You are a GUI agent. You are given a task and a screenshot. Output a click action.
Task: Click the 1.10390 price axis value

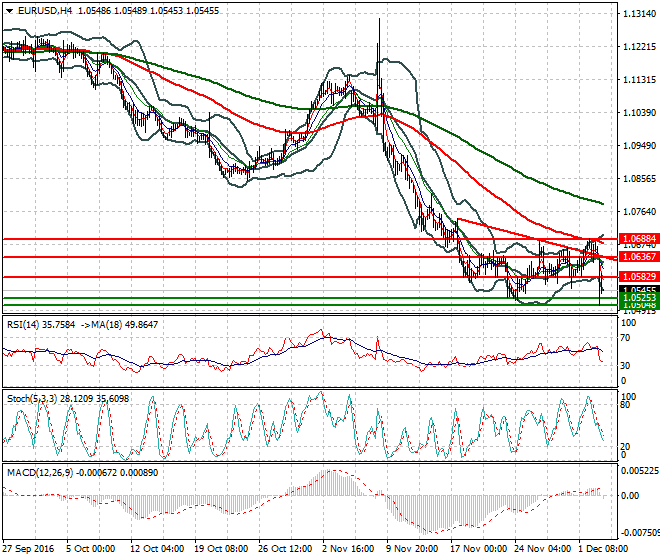(639, 112)
